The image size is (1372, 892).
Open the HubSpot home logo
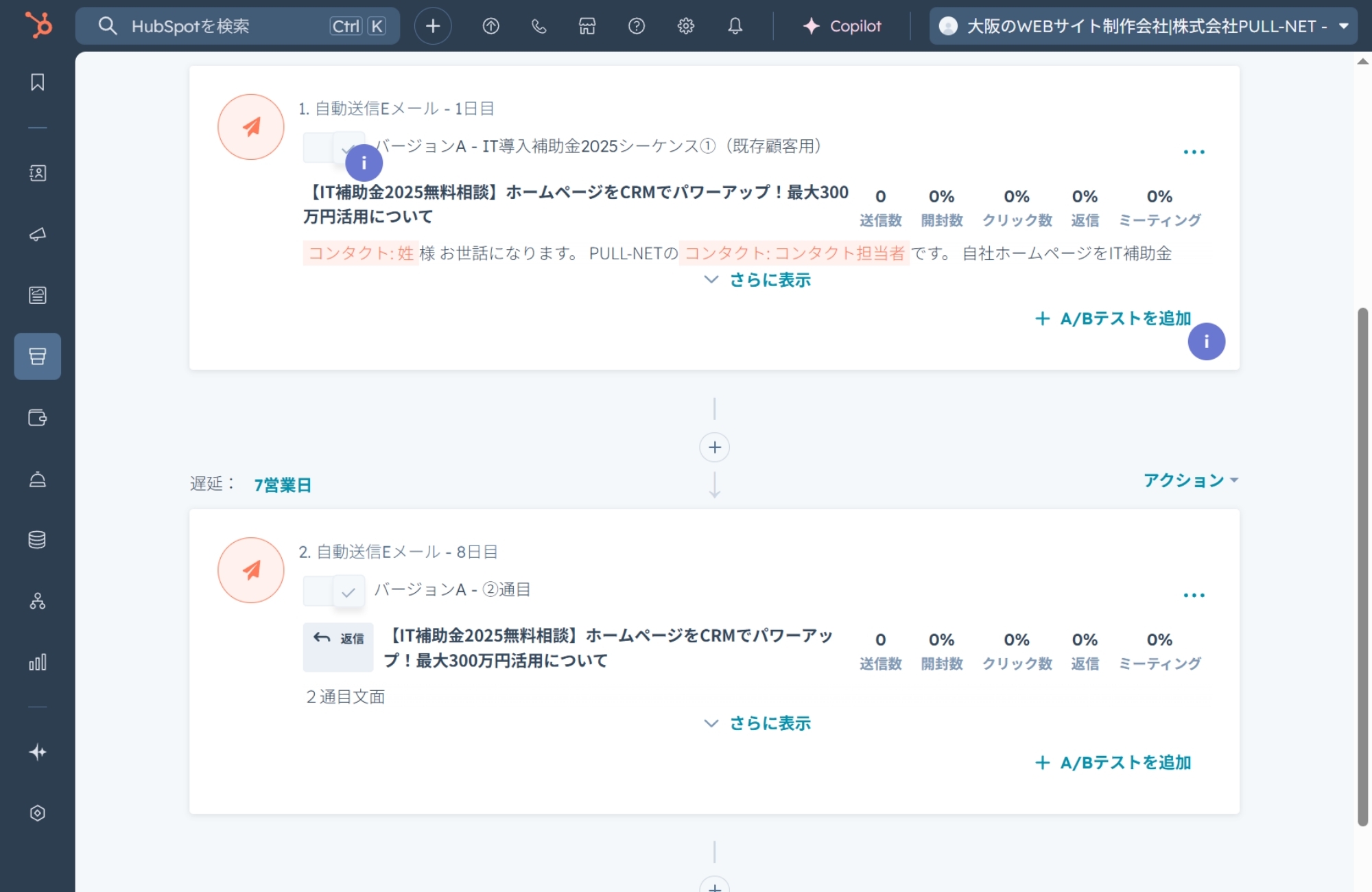pos(38,25)
